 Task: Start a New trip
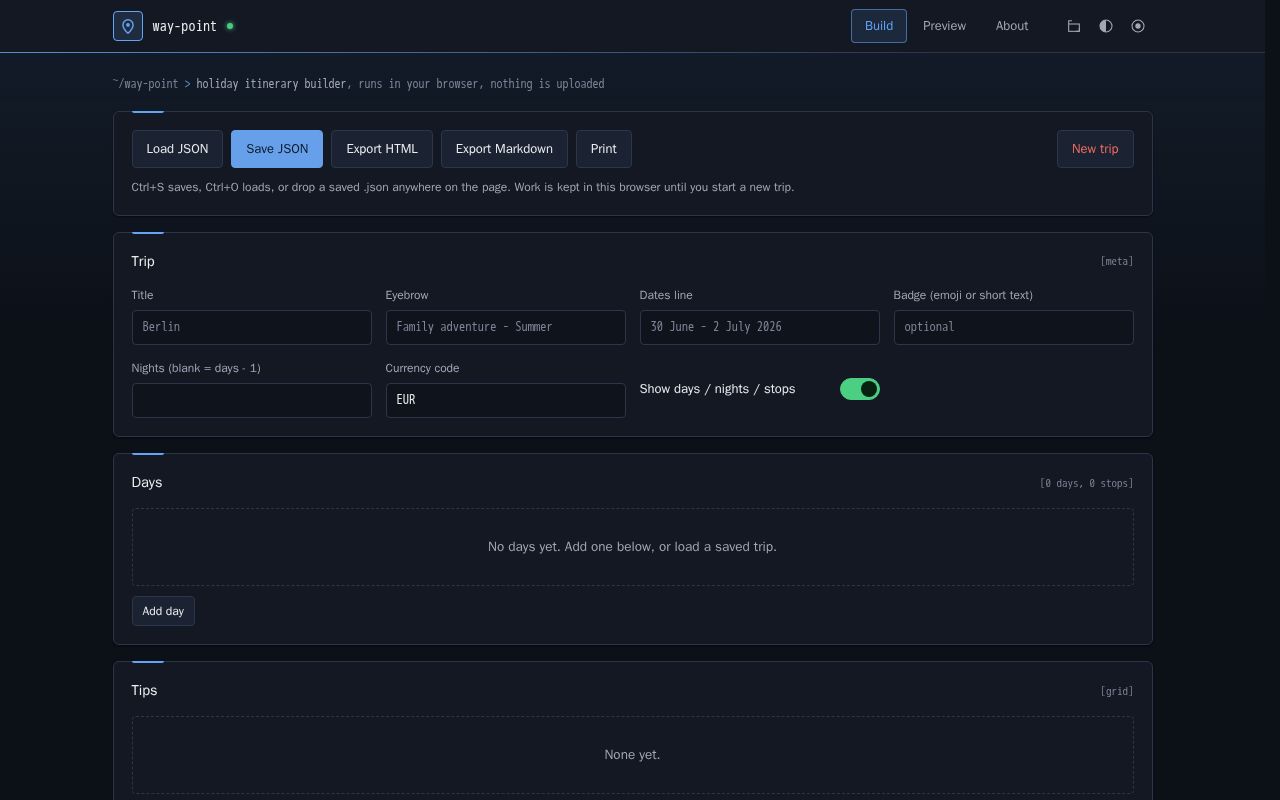coord(1095,149)
